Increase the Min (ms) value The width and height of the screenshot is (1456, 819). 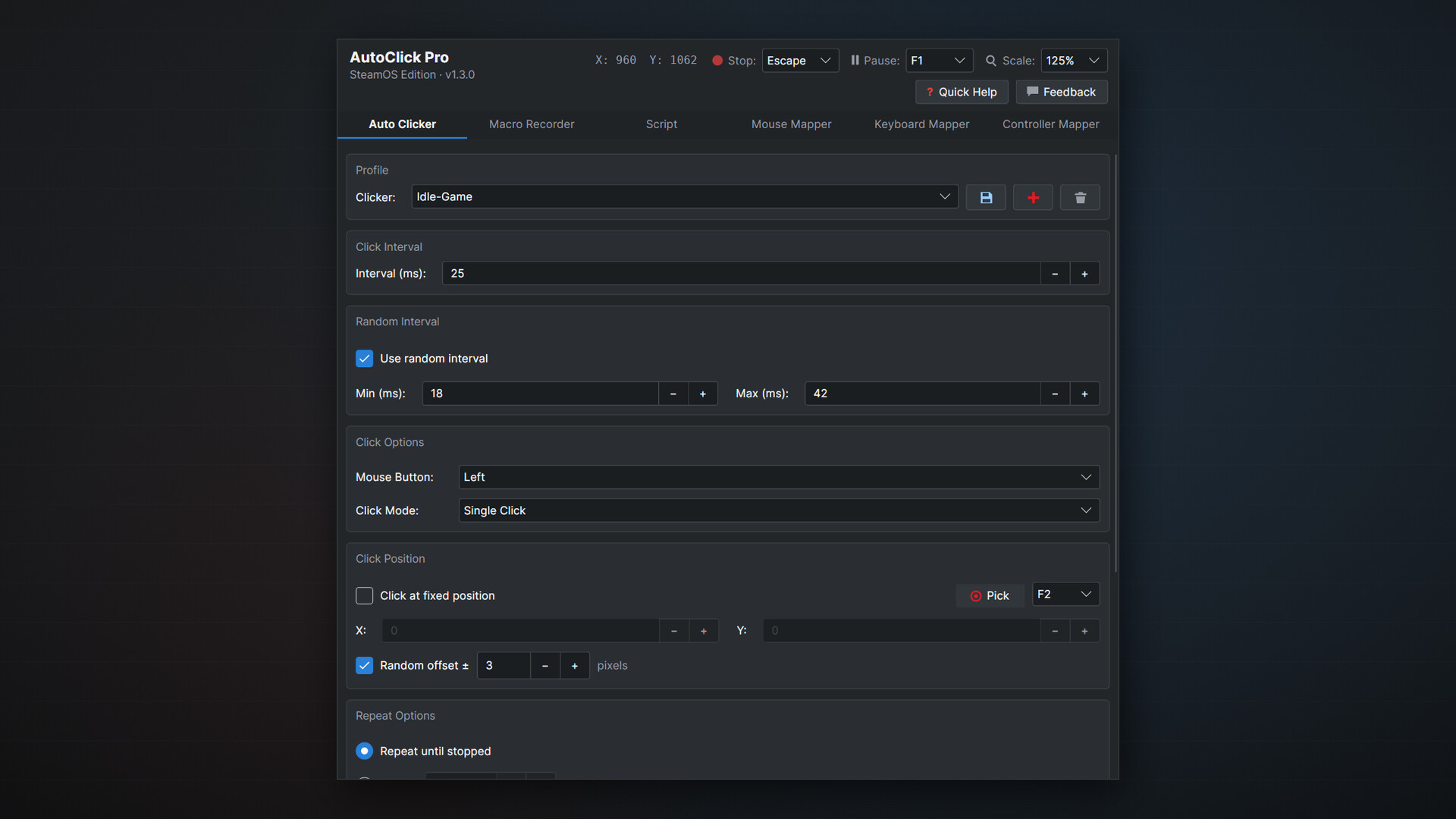point(703,394)
